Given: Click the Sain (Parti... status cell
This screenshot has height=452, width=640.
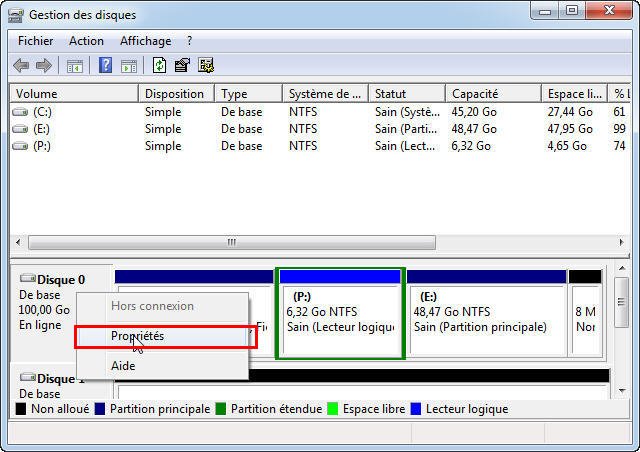Looking at the screenshot, I should (x=406, y=129).
